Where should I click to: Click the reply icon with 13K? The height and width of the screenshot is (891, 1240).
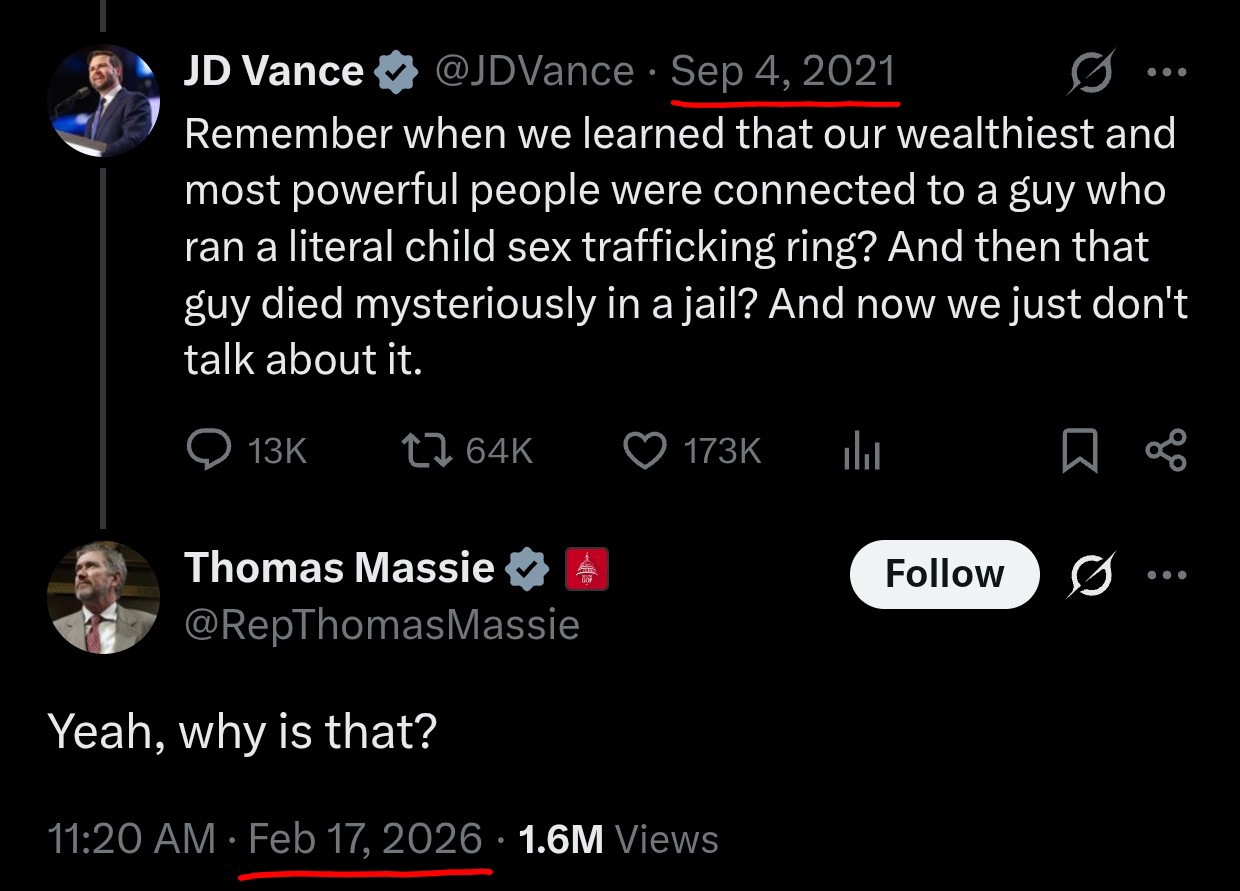209,451
